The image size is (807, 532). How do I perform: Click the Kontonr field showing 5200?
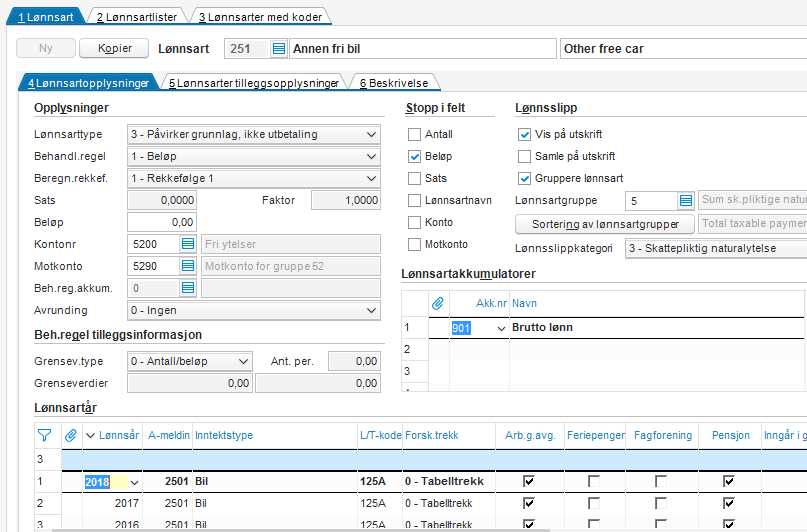[154, 244]
